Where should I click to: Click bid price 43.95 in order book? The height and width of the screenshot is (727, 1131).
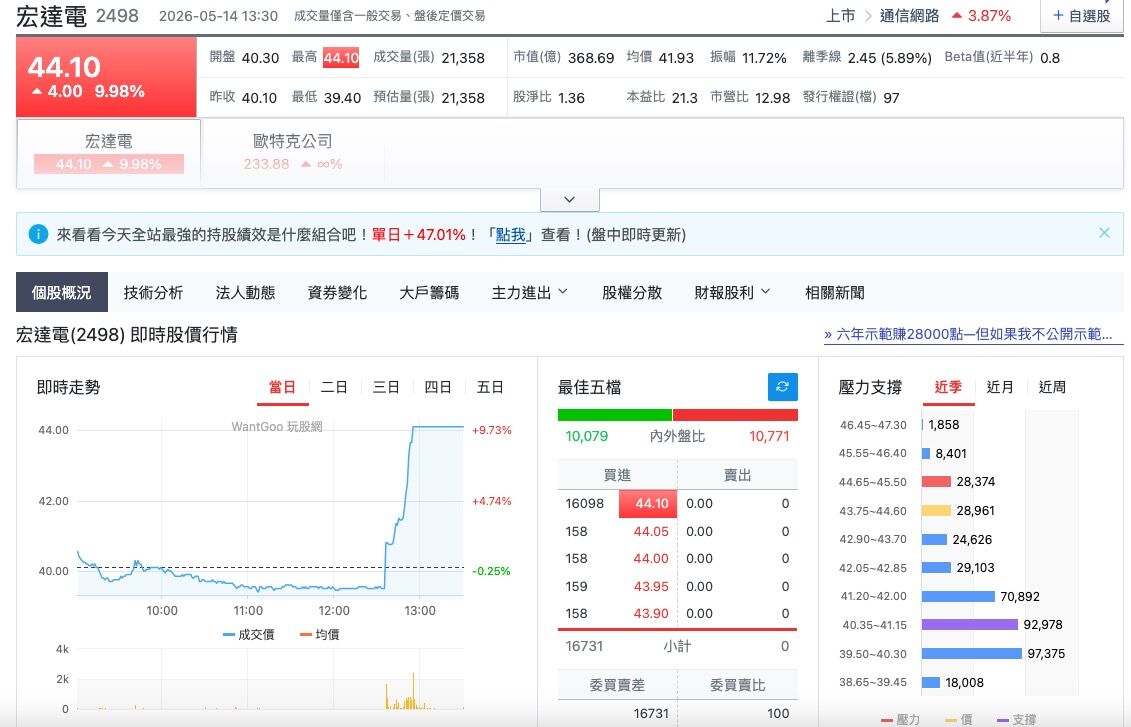pos(651,586)
